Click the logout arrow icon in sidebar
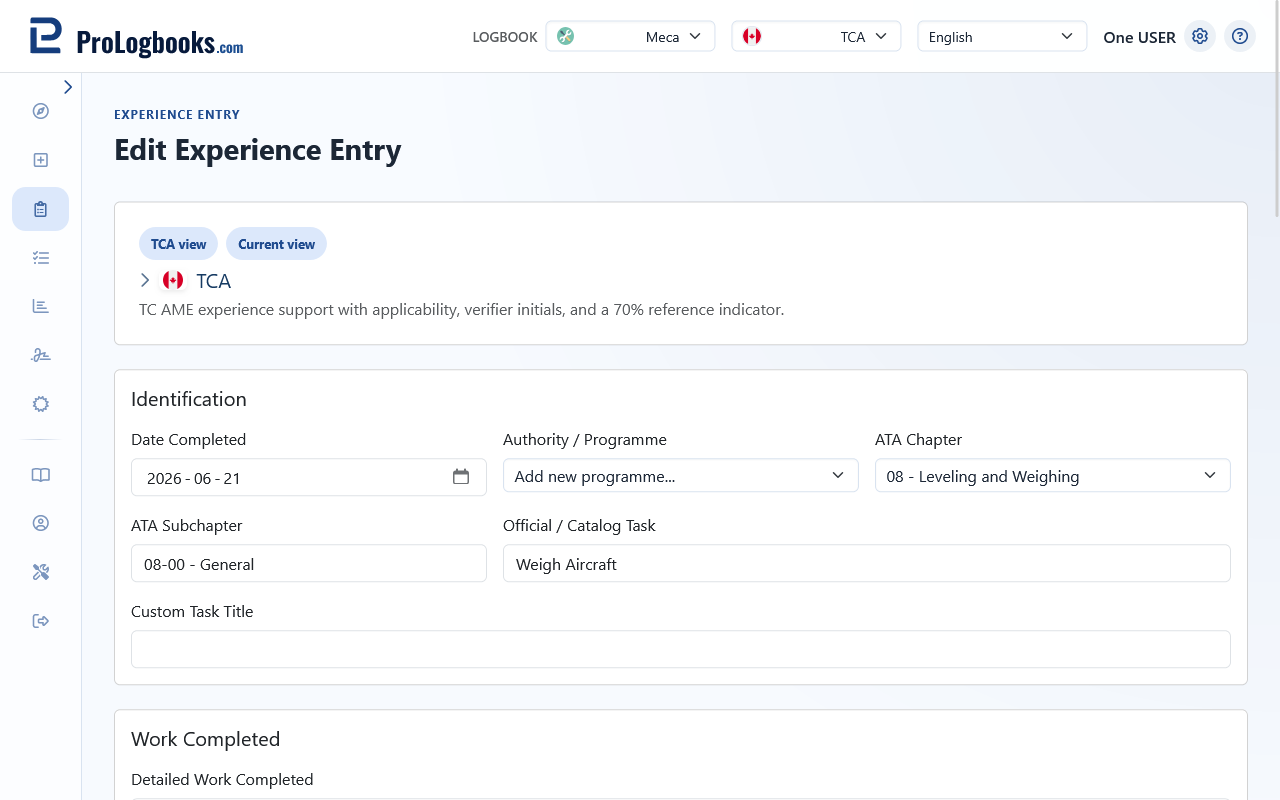This screenshot has height=800, width=1280. coord(41,621)
